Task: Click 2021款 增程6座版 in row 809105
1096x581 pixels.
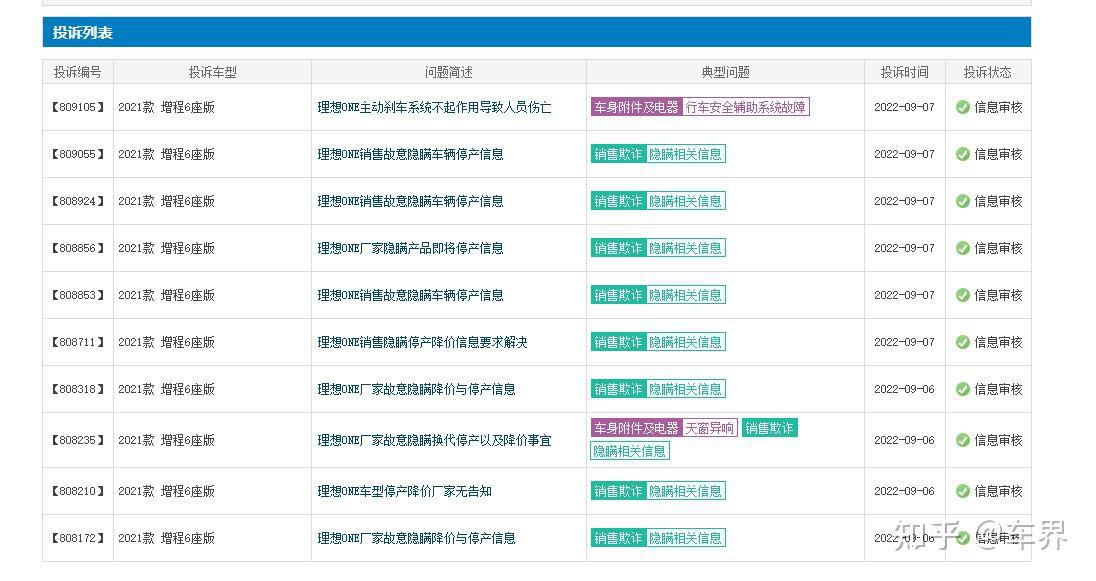Action: [166, 107]
